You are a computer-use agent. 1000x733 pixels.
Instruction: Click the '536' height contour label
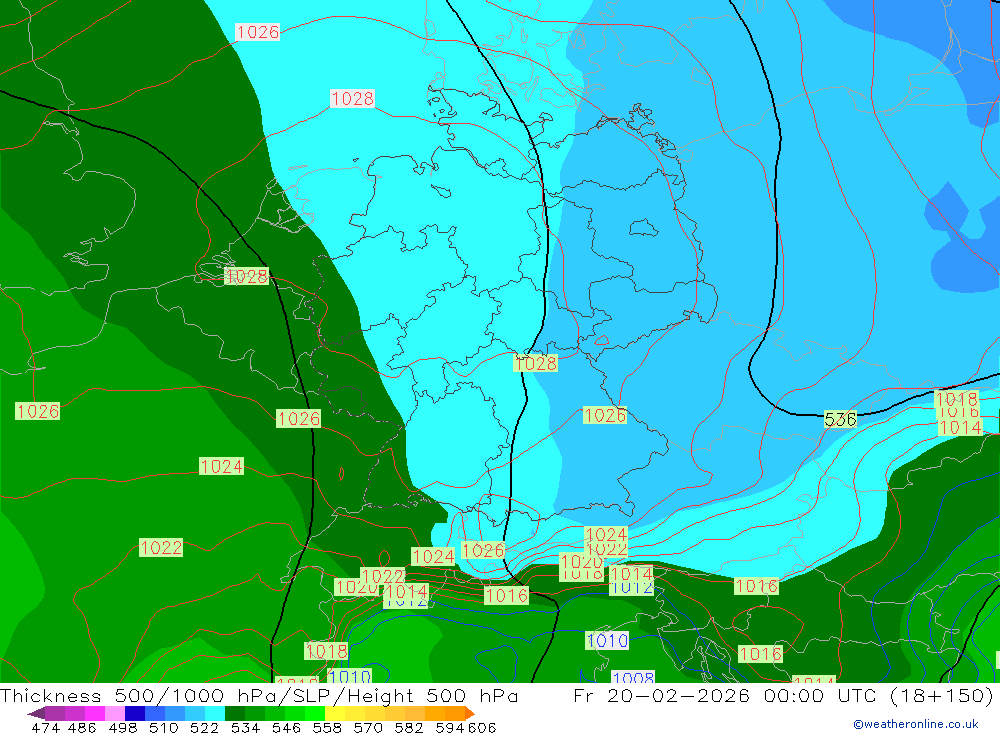click(840, 419)
